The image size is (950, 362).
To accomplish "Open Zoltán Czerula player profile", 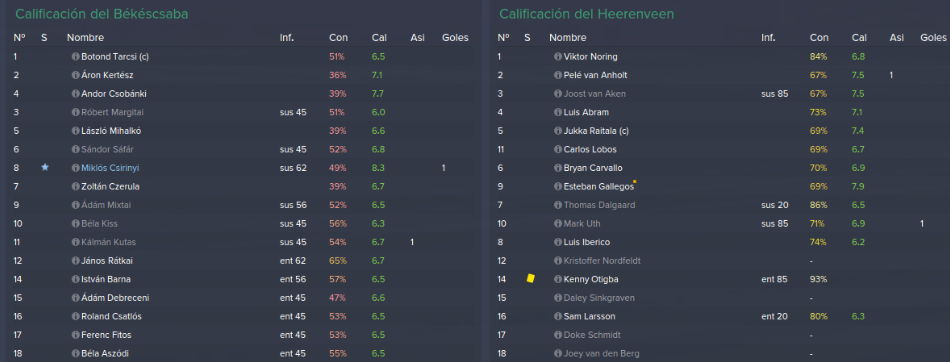I will [x=110, y=187].
